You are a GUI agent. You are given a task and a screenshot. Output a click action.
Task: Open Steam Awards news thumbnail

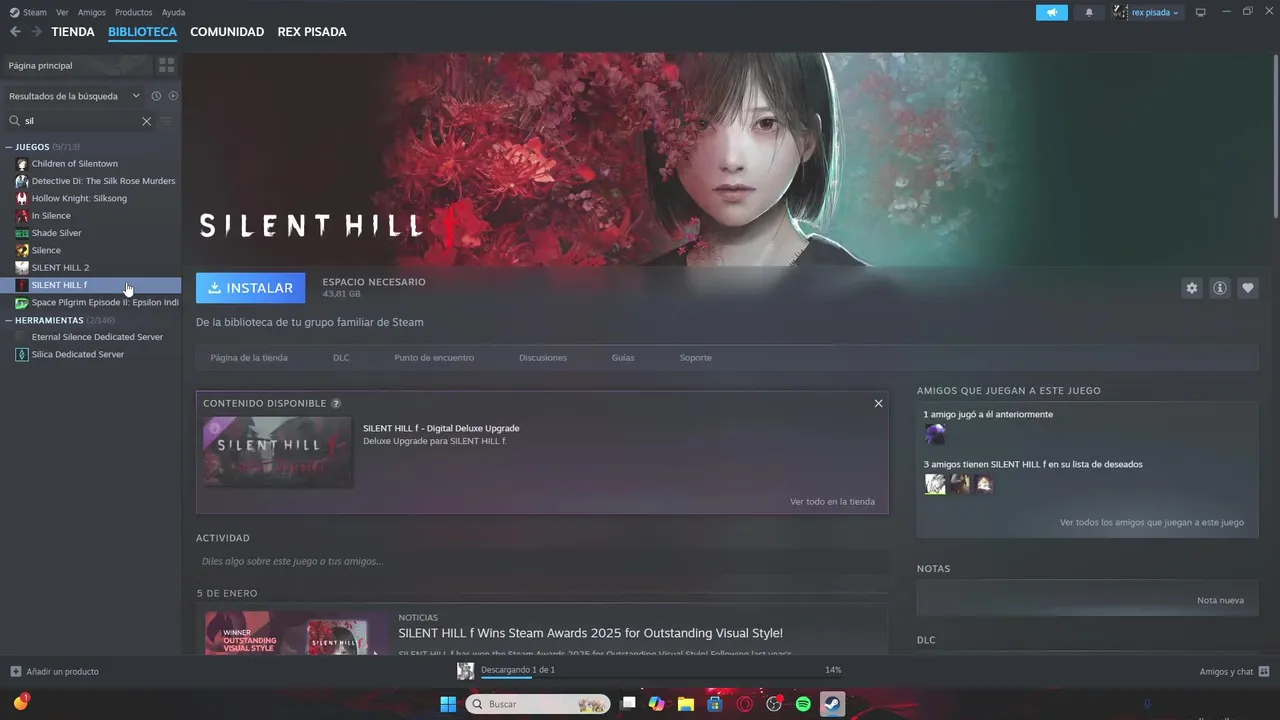297,633
